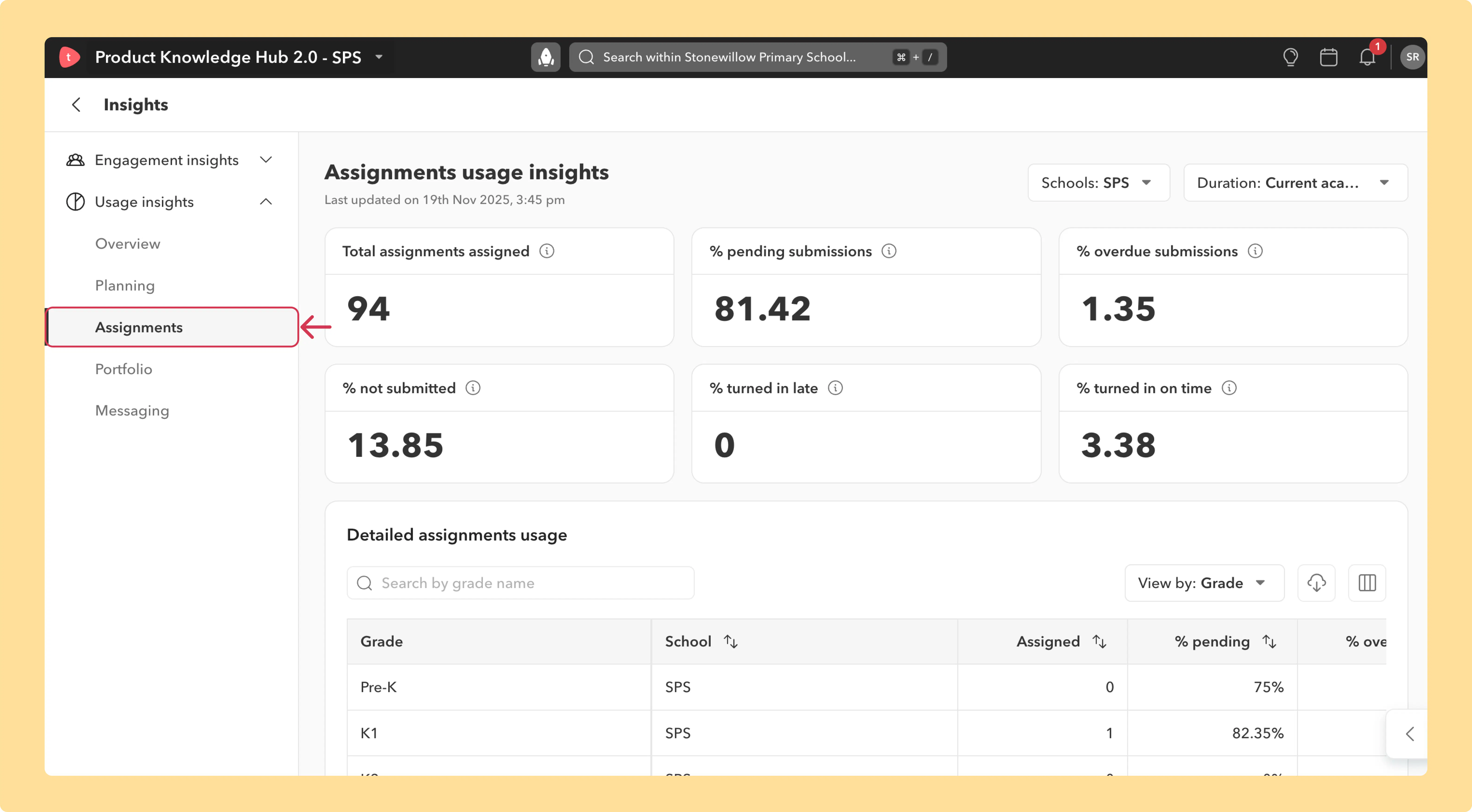Open the Overview usage insights page

pyautogui.click(x=127, y=244)
